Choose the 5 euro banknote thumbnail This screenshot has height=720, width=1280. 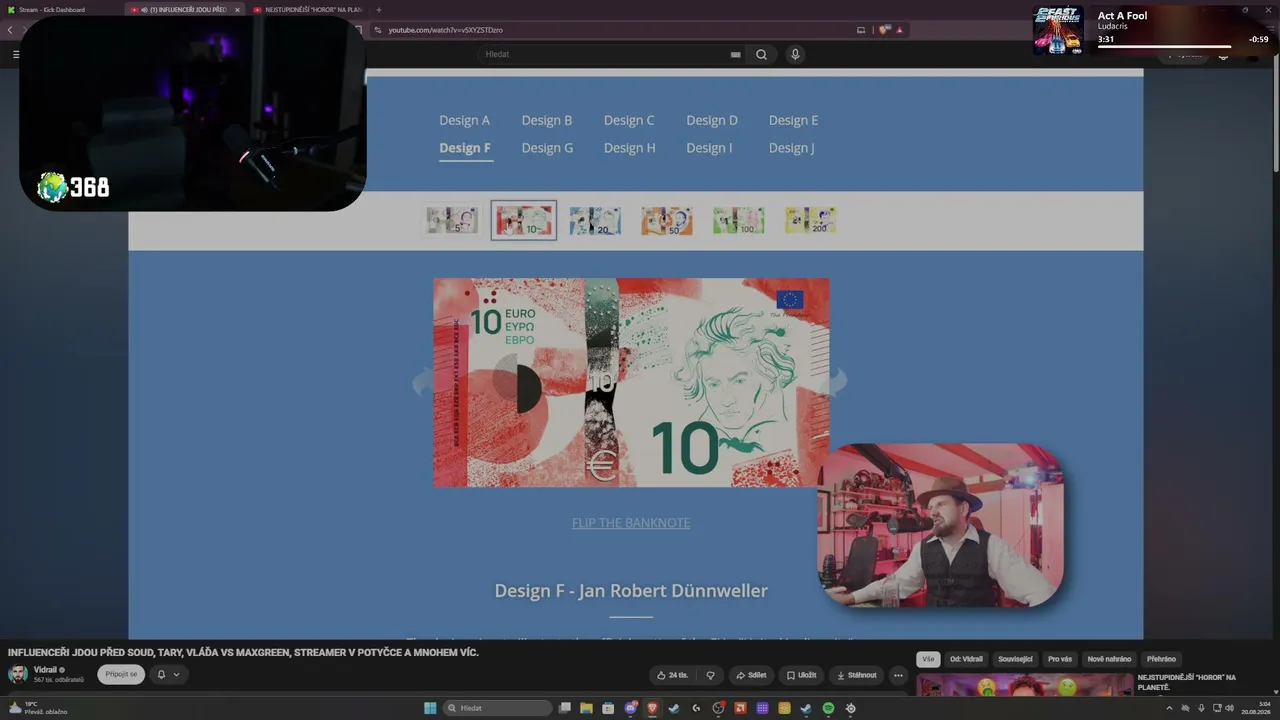[452, 220]
